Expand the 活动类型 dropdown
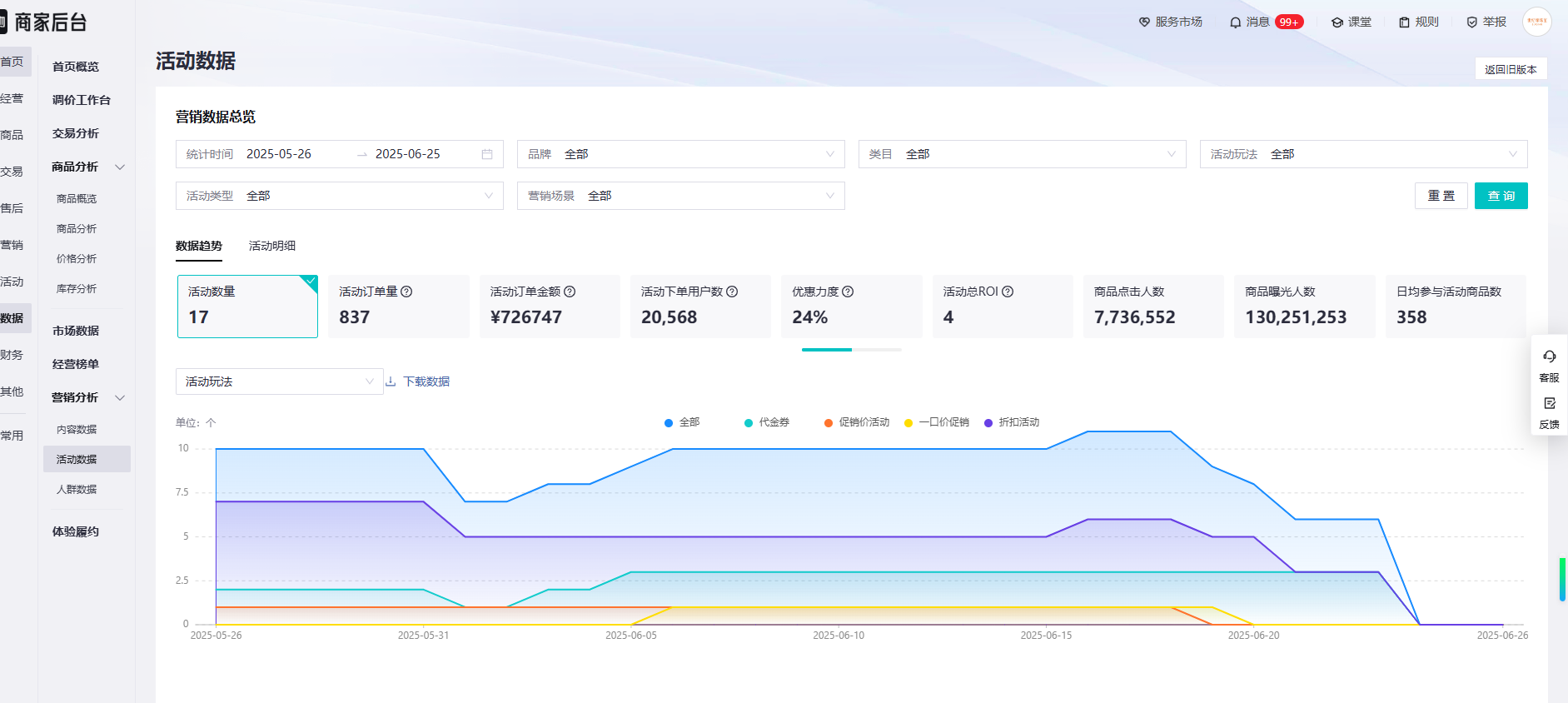Screen dimensions: 1568x703 (339, 196)
